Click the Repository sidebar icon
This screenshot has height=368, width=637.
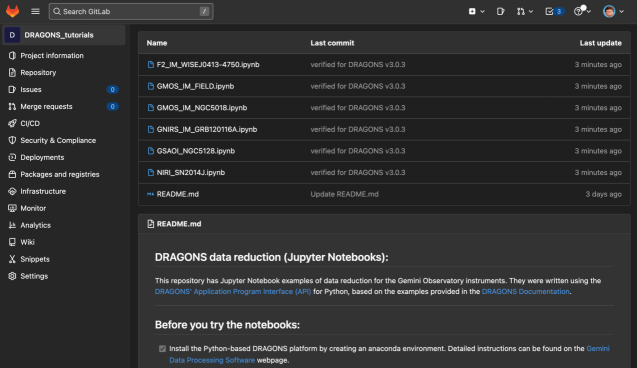point(12,72)
